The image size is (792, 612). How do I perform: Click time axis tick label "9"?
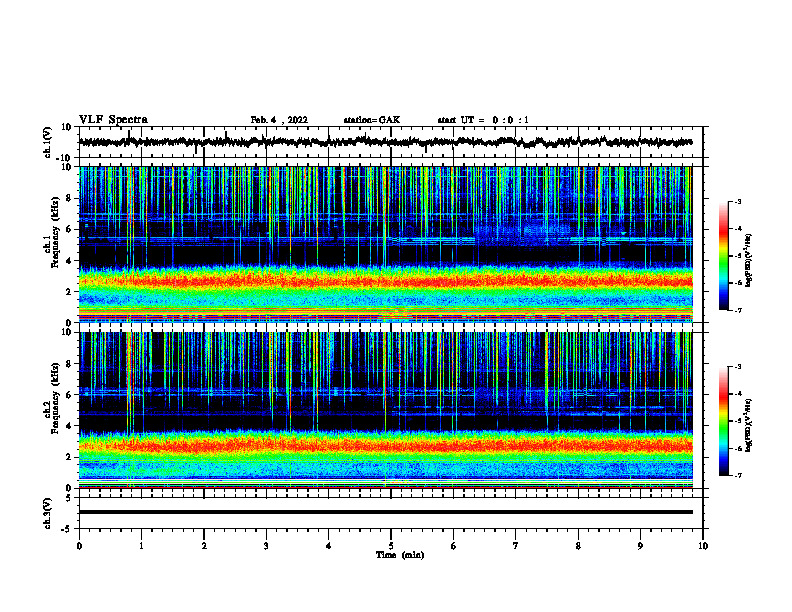640,546
